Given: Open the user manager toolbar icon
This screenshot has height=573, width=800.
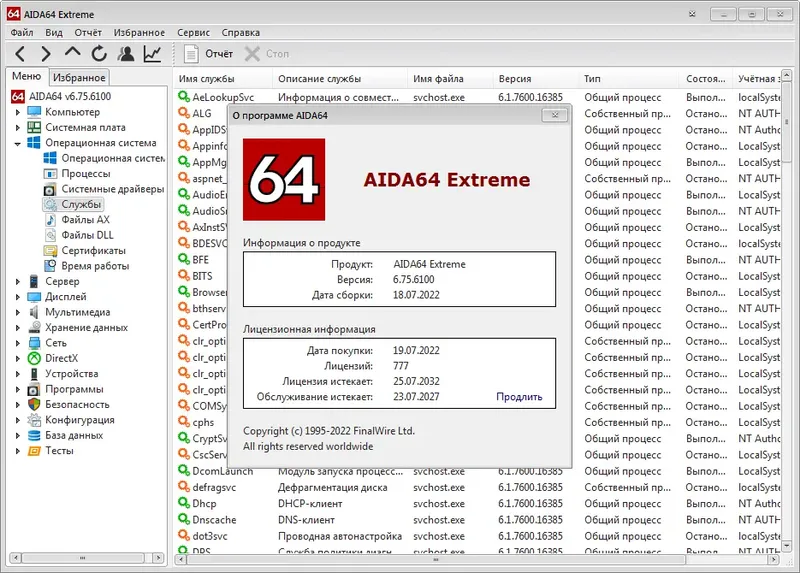Looking at the screenshot, I should click(126, 54).
